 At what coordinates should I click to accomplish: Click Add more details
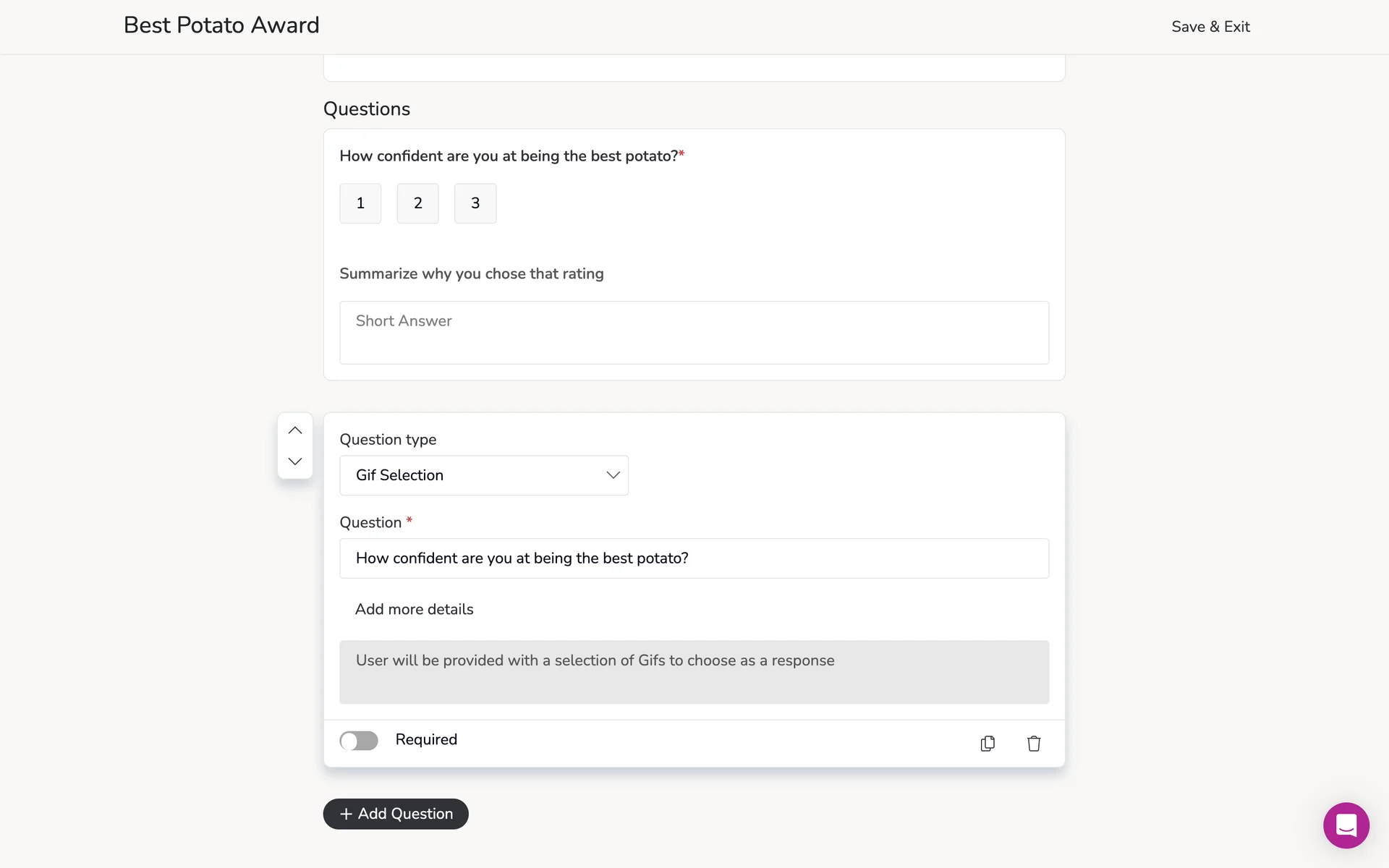click(x=414, y=609)
